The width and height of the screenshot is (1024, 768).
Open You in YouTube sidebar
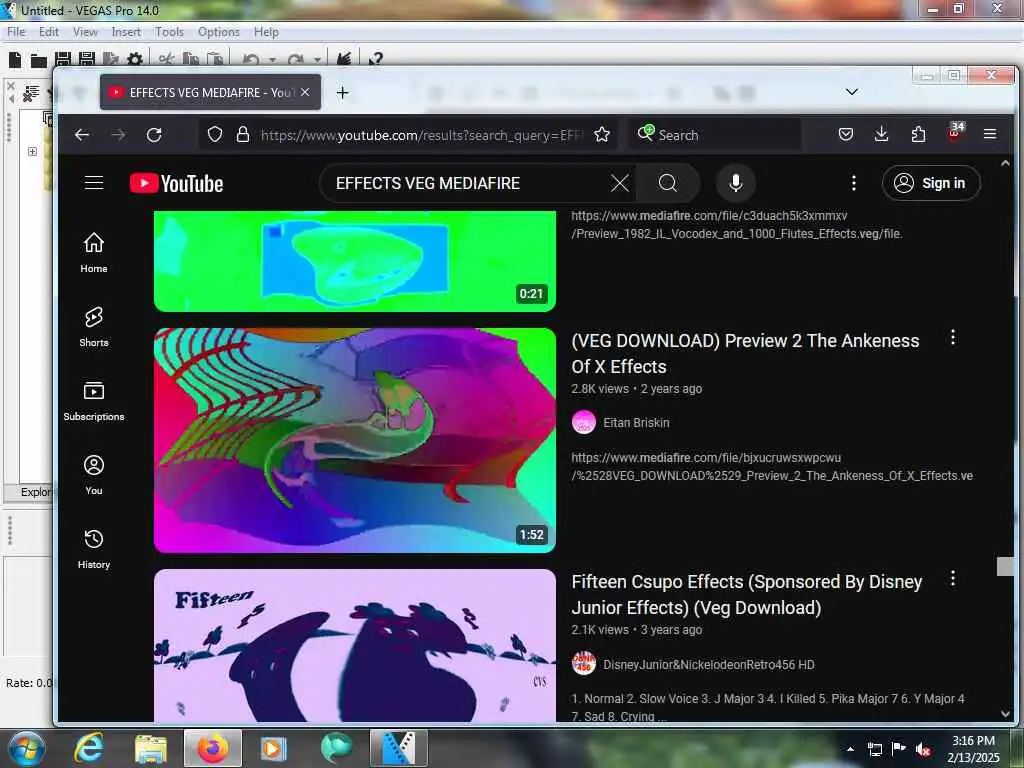pyautogui.click(x=94, y=475)
